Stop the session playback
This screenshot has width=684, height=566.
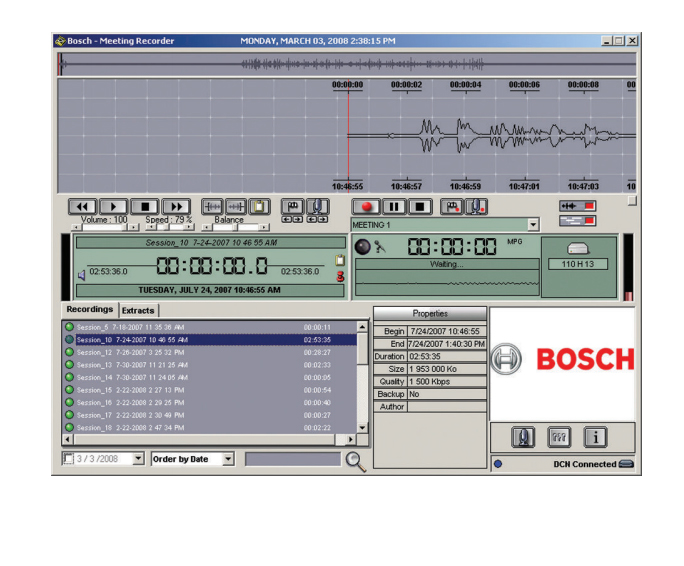pyautogui.click(x=145, y=206)
